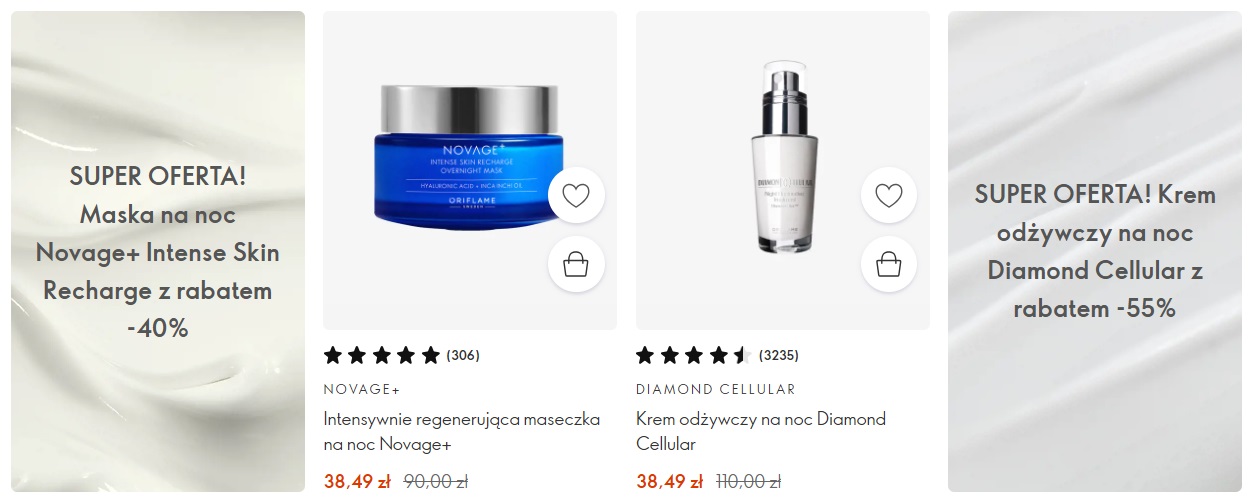The width and height of the screenshot is (1254, 501).
Task: Select the Novage+ mask -40% super oferta banner
Action: coord(158,252)
